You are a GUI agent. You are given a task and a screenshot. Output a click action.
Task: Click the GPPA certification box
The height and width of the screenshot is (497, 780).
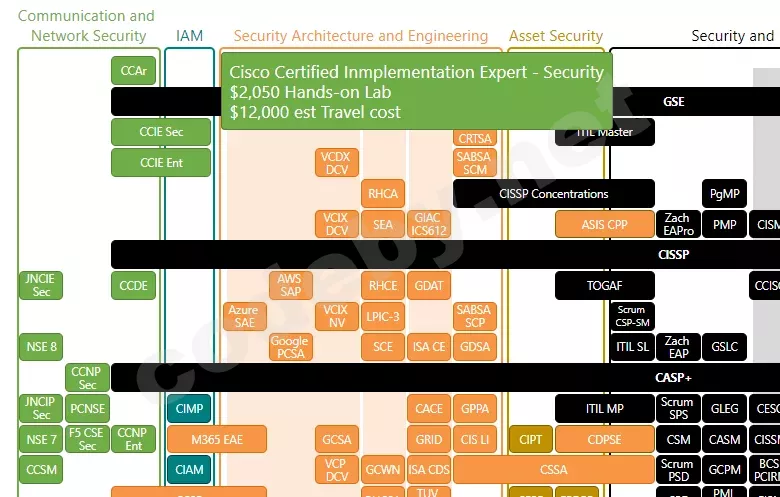click(x=475, y=408)
